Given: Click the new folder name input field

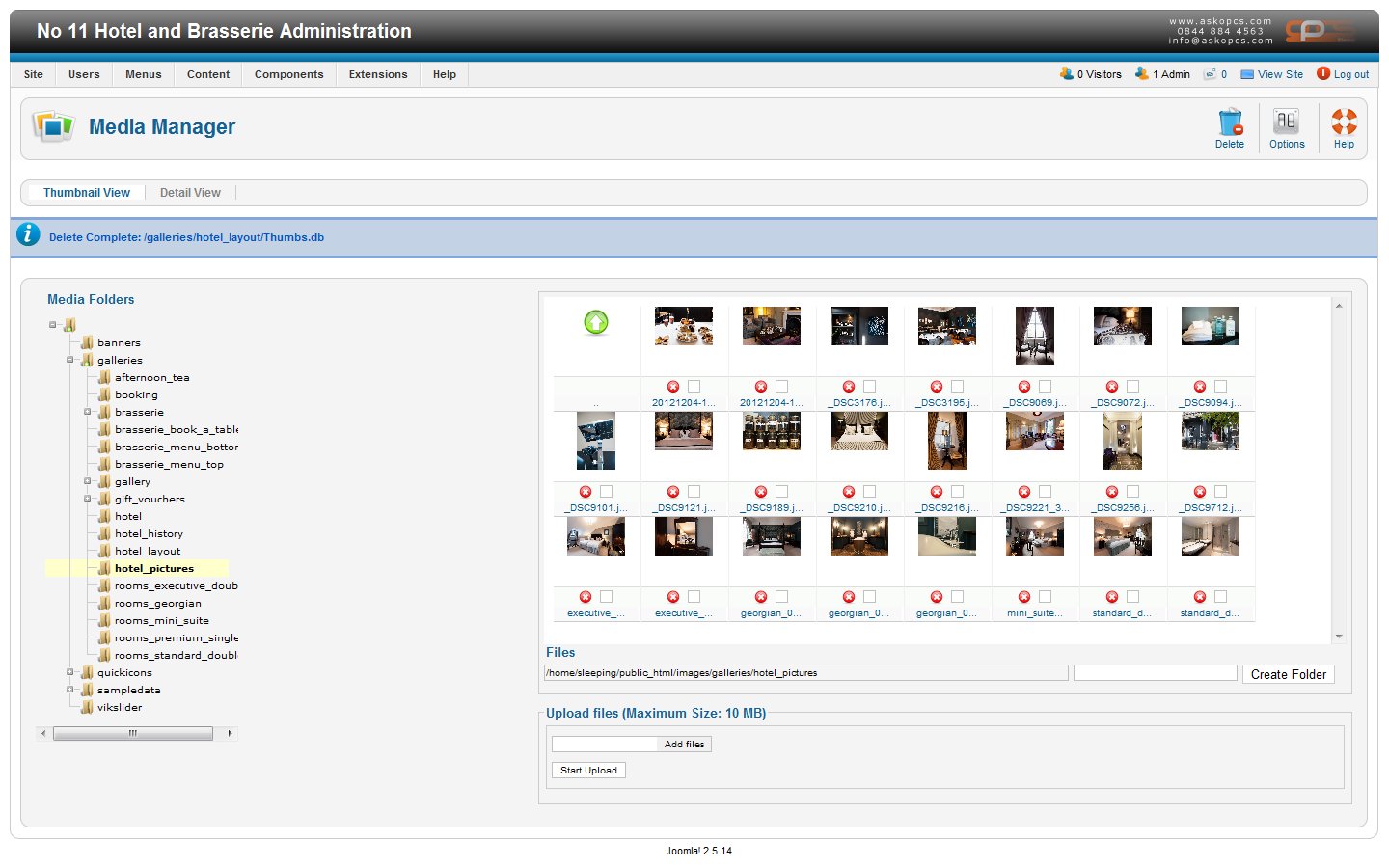Looking at the screenshot, I should tap(1155, 673).
